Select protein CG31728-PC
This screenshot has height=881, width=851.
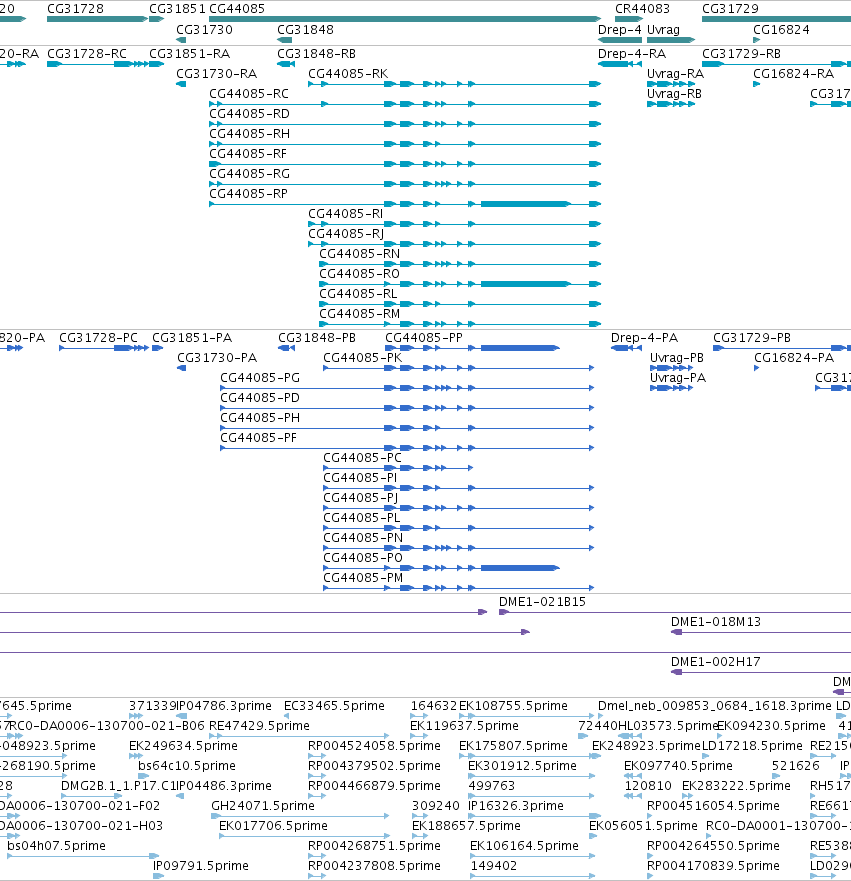tap(98, 338)
